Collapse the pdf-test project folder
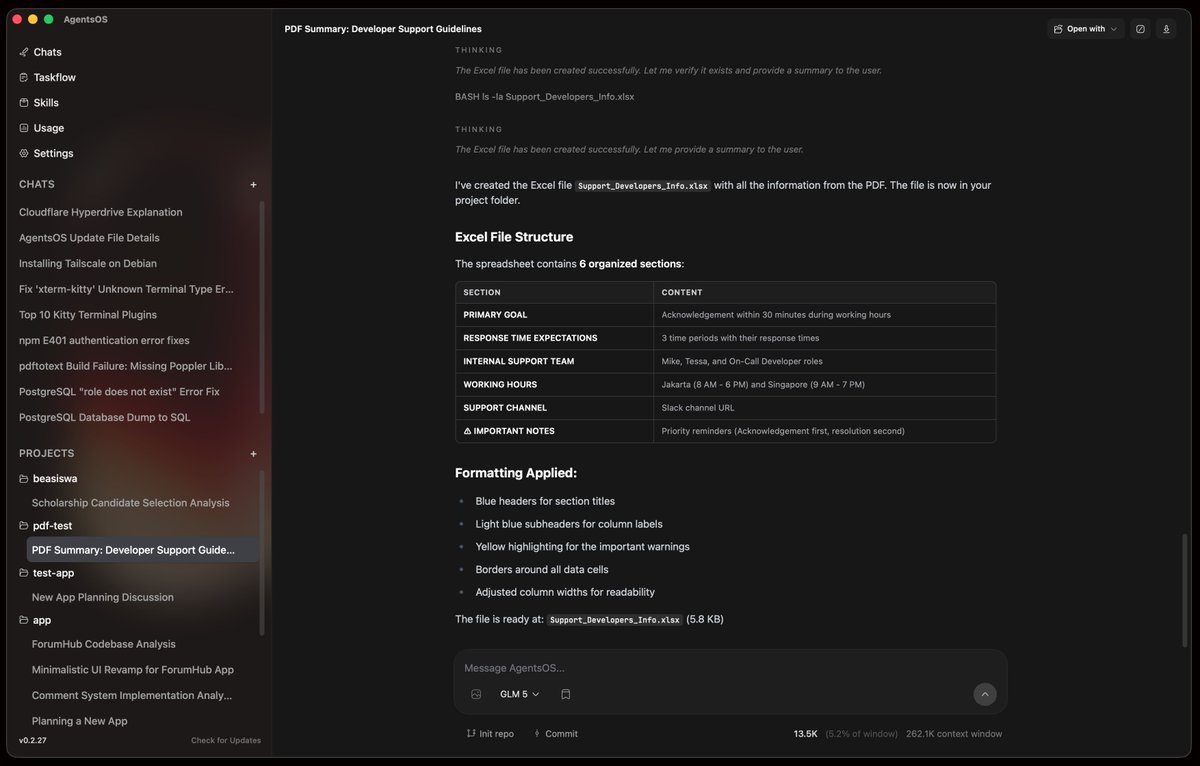Screen dimensions: 1200x766 click(46, 526)
